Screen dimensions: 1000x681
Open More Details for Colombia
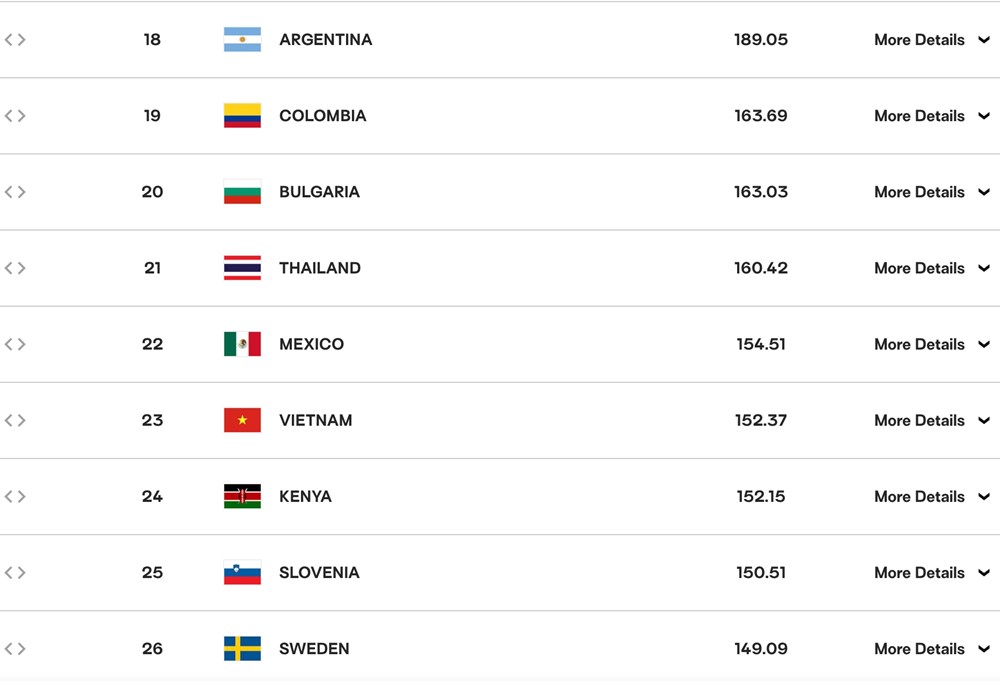click(919, 116)
